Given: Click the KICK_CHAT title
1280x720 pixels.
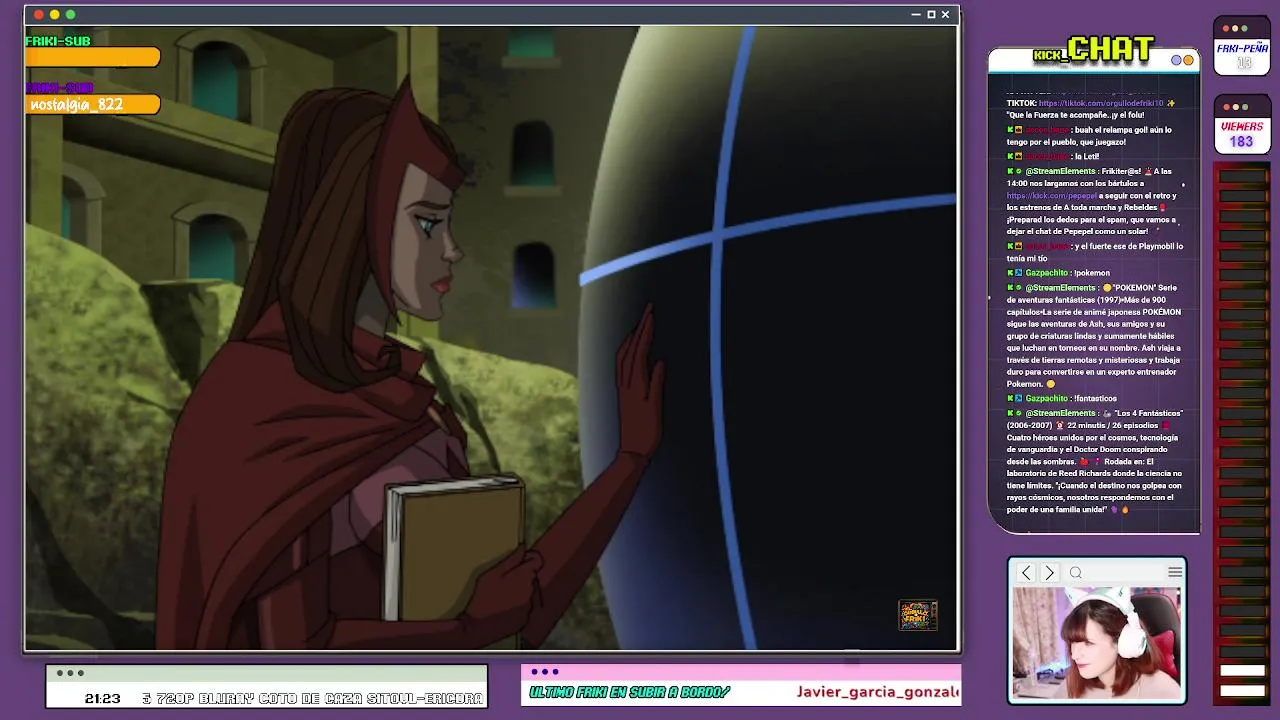Looking at the screenshot, I should [x=1094, y=50].
